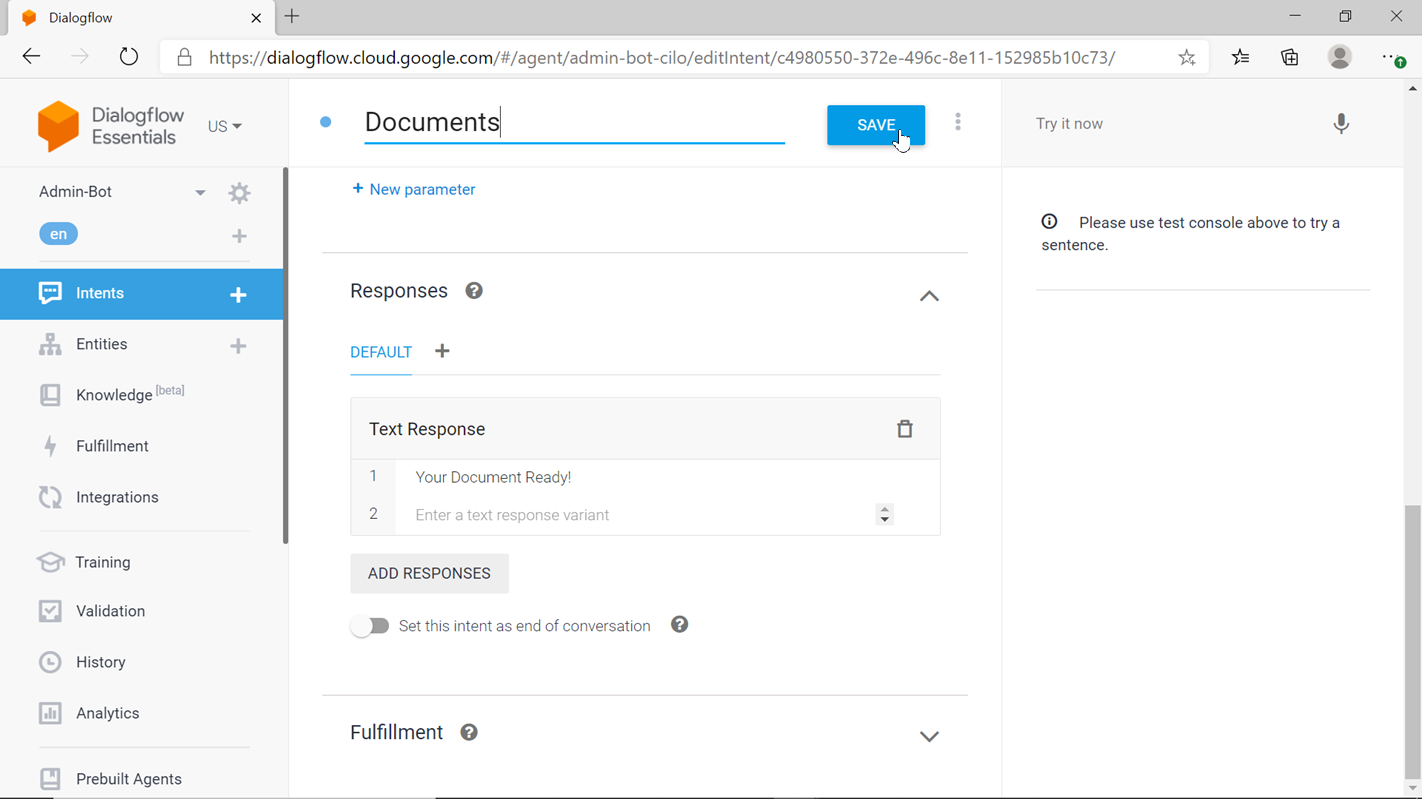Delete the Text Response with trash icon

(904, 429)
